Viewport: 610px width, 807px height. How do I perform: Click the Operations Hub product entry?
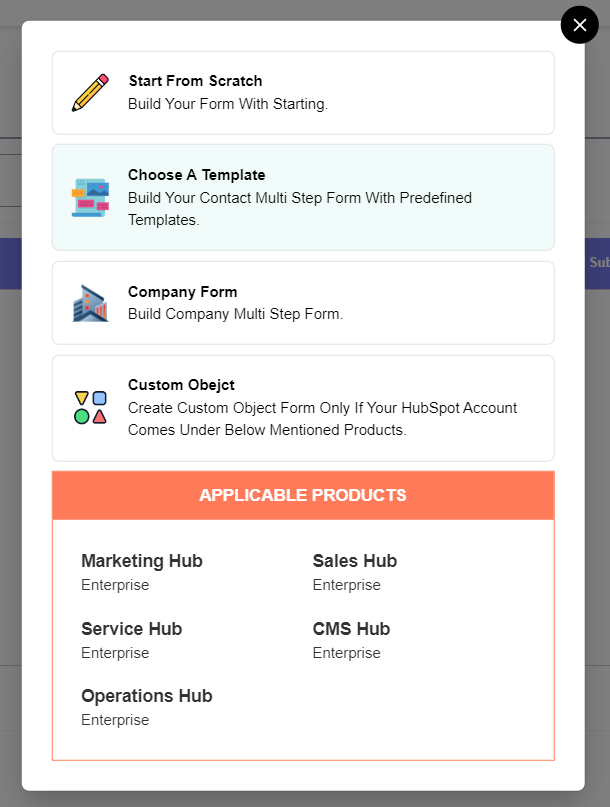(x=147, y=696)
